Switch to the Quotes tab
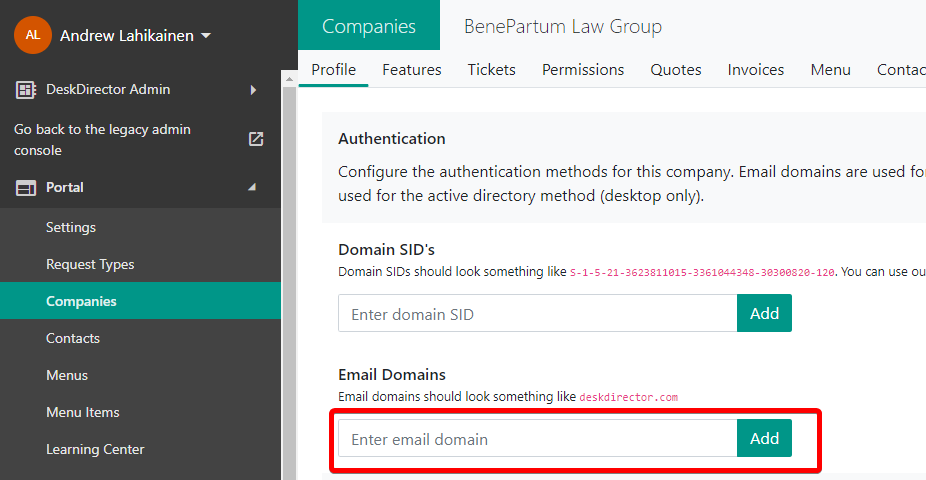Viewport: 926px width, 480px height. [x=676, y=70]
